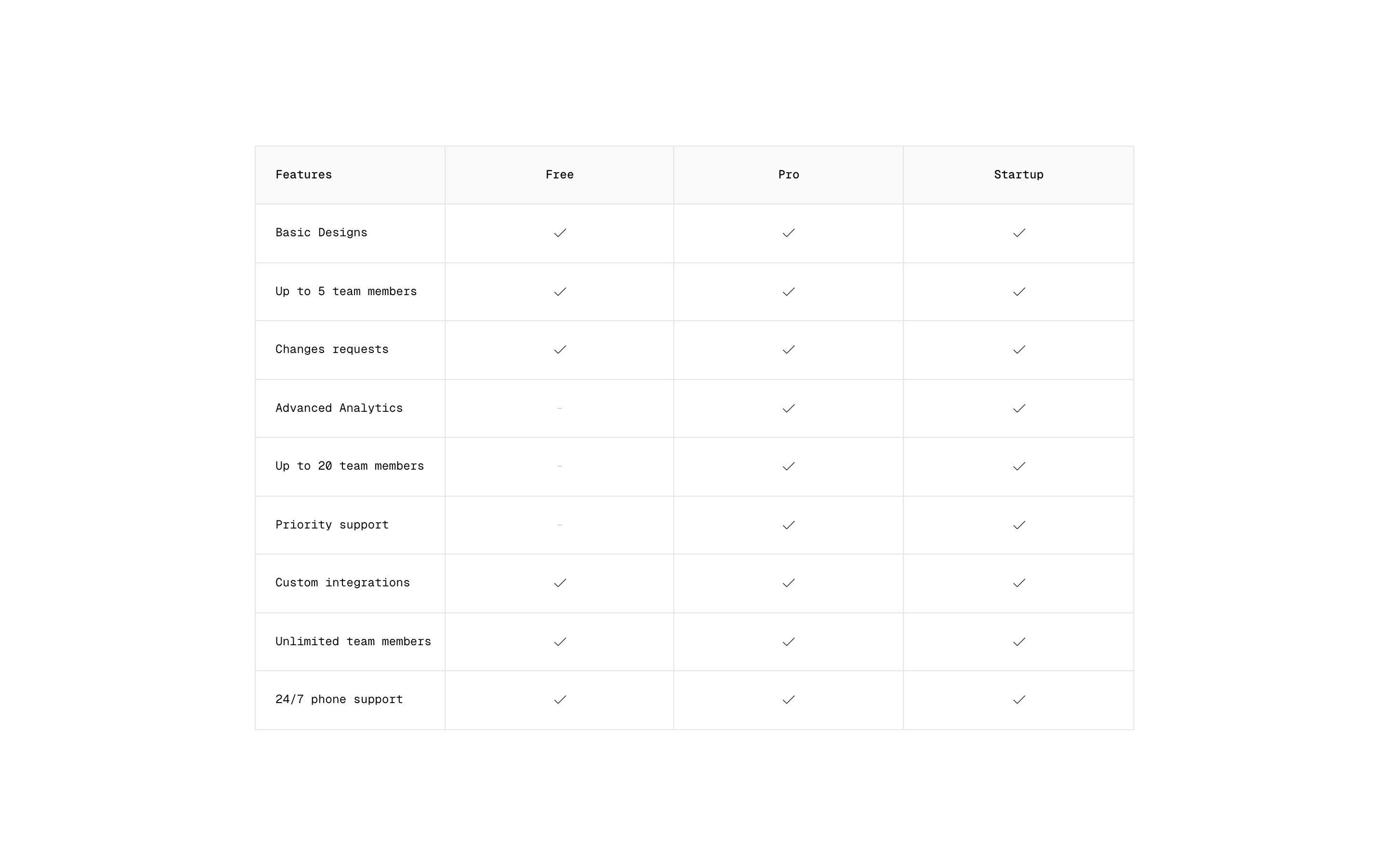
Task: Click 24/7 phone support checkmark under Startup
Action: [x=1019, y=700]
